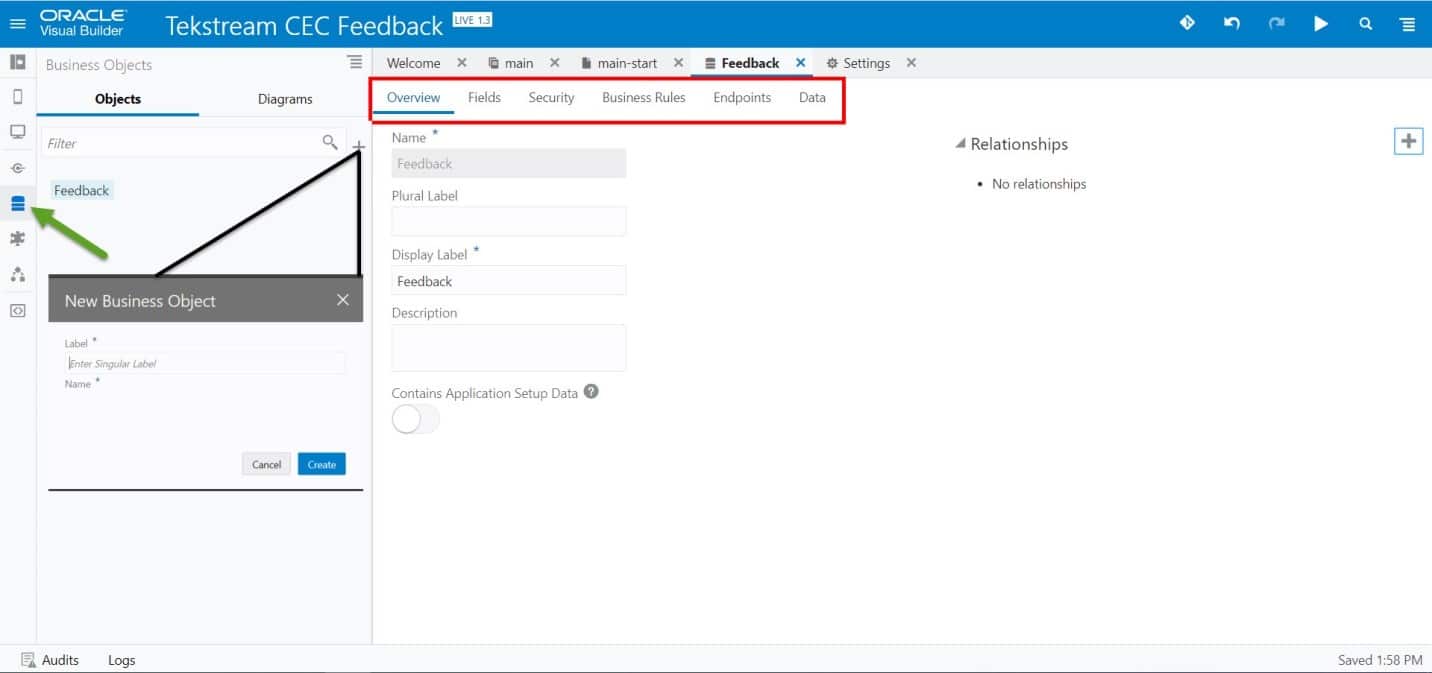Click the Display Label input field
The width and height of the screenshot is (1432, 673).
pos(509,281)
